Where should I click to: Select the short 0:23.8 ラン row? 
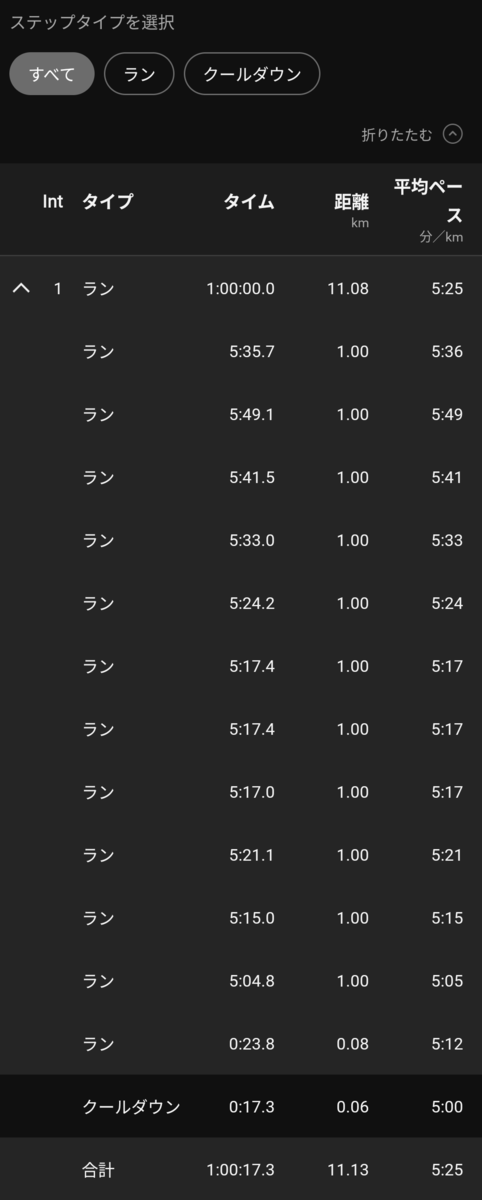(x=241, y=1044)
